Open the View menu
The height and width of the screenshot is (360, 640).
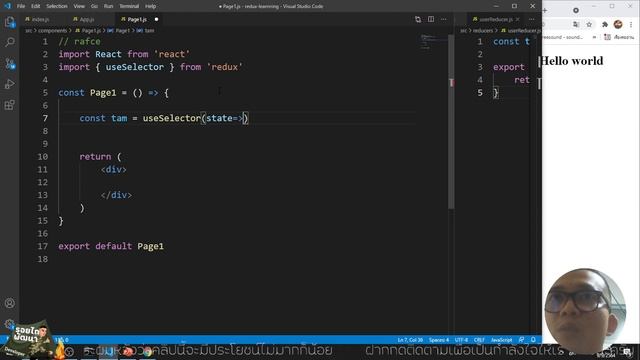[x=79, y=6]
